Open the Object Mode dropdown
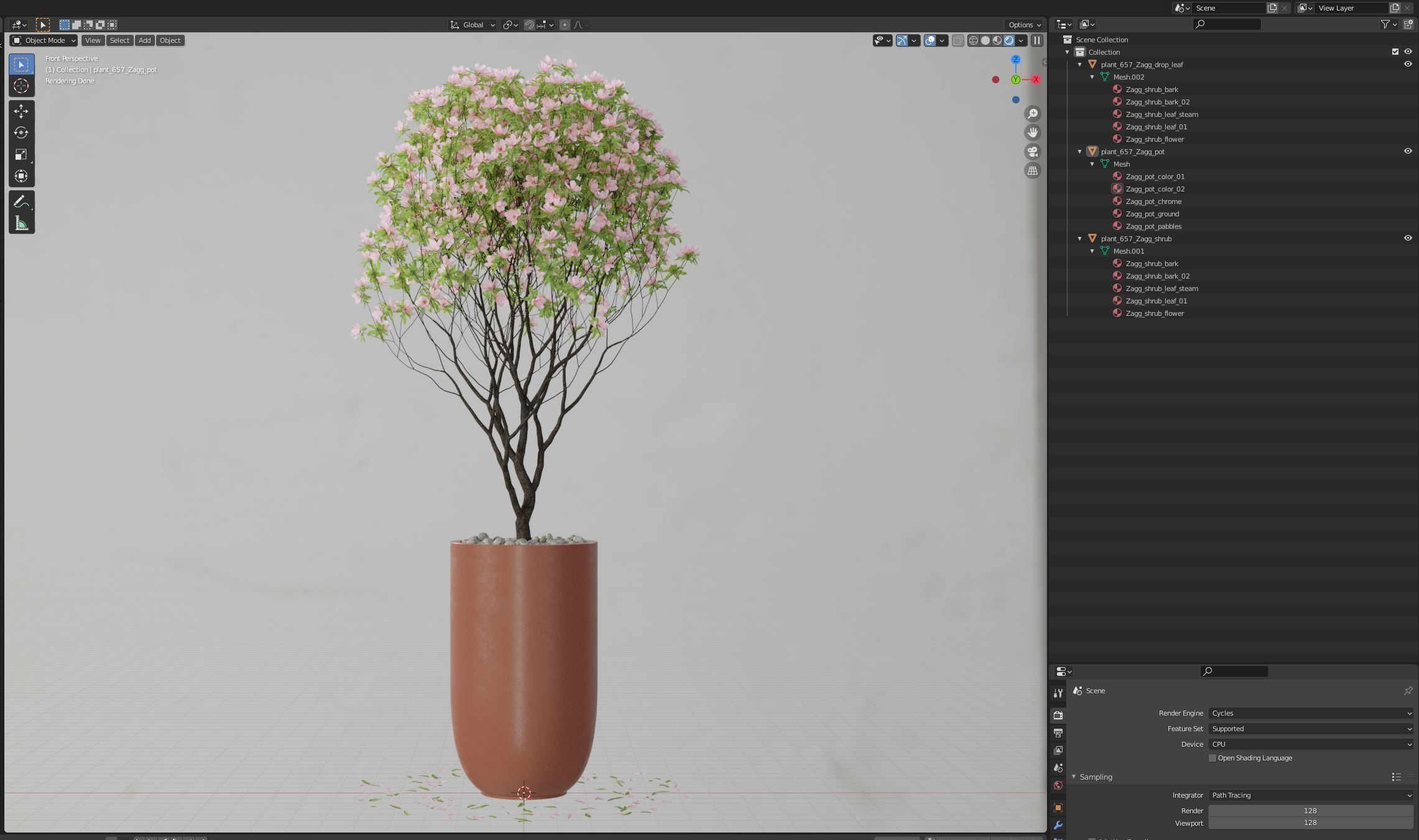 coord(44,40)
